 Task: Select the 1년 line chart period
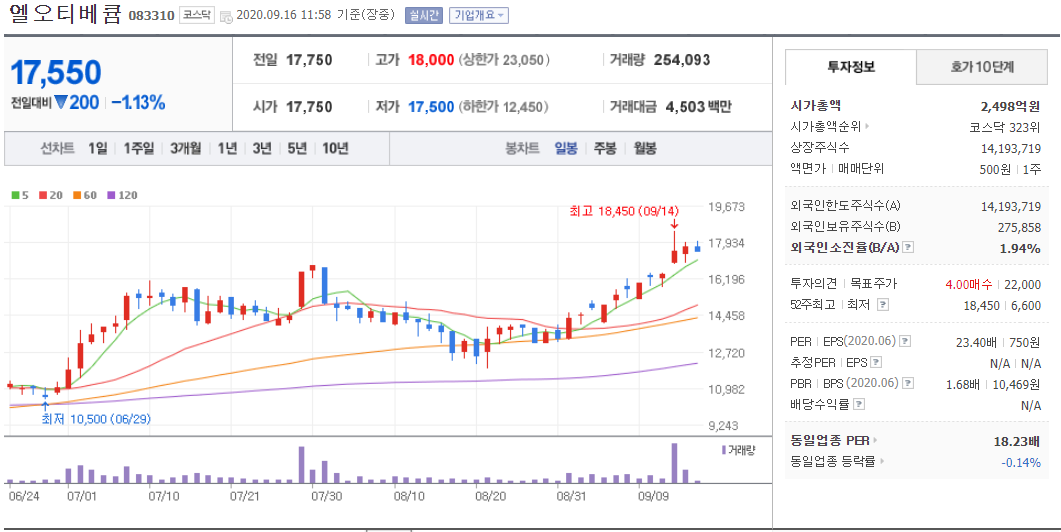(x=227, y=149)
